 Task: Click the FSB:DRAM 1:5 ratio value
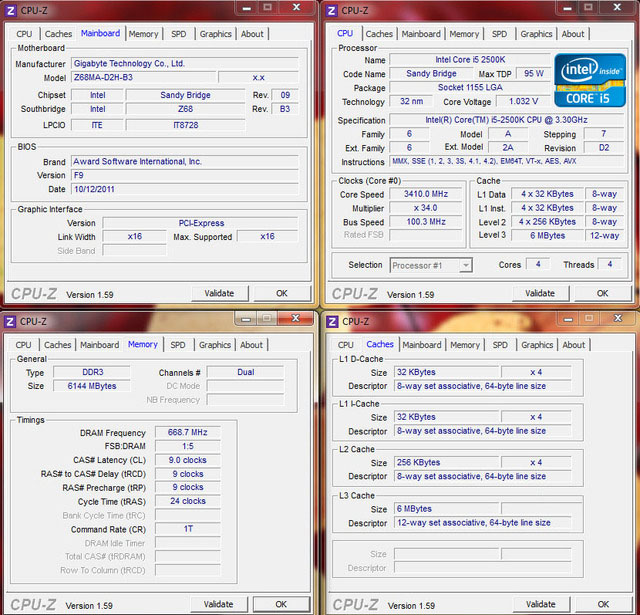pos(188,446)
